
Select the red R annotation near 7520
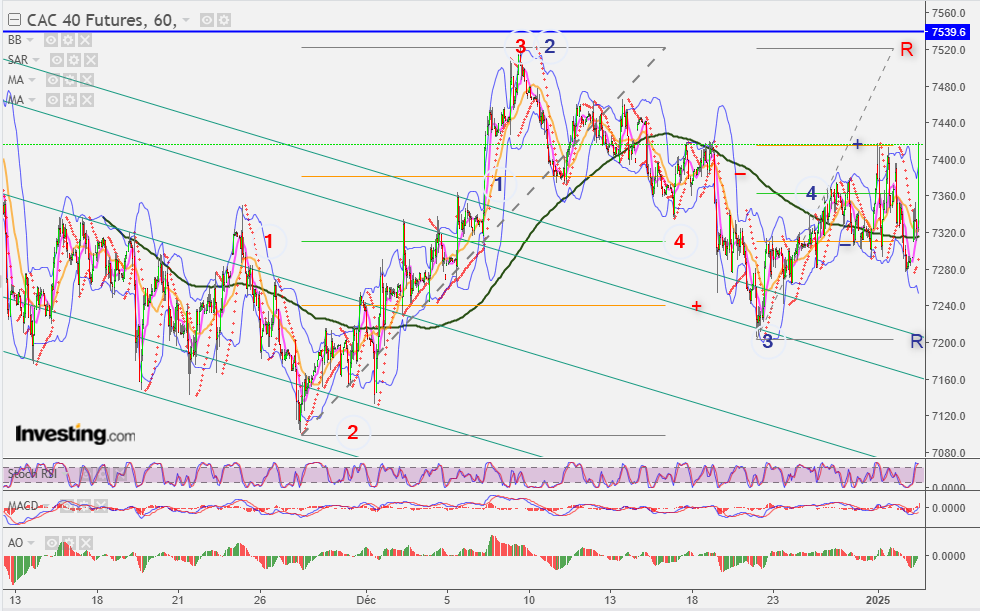(906, 49)
